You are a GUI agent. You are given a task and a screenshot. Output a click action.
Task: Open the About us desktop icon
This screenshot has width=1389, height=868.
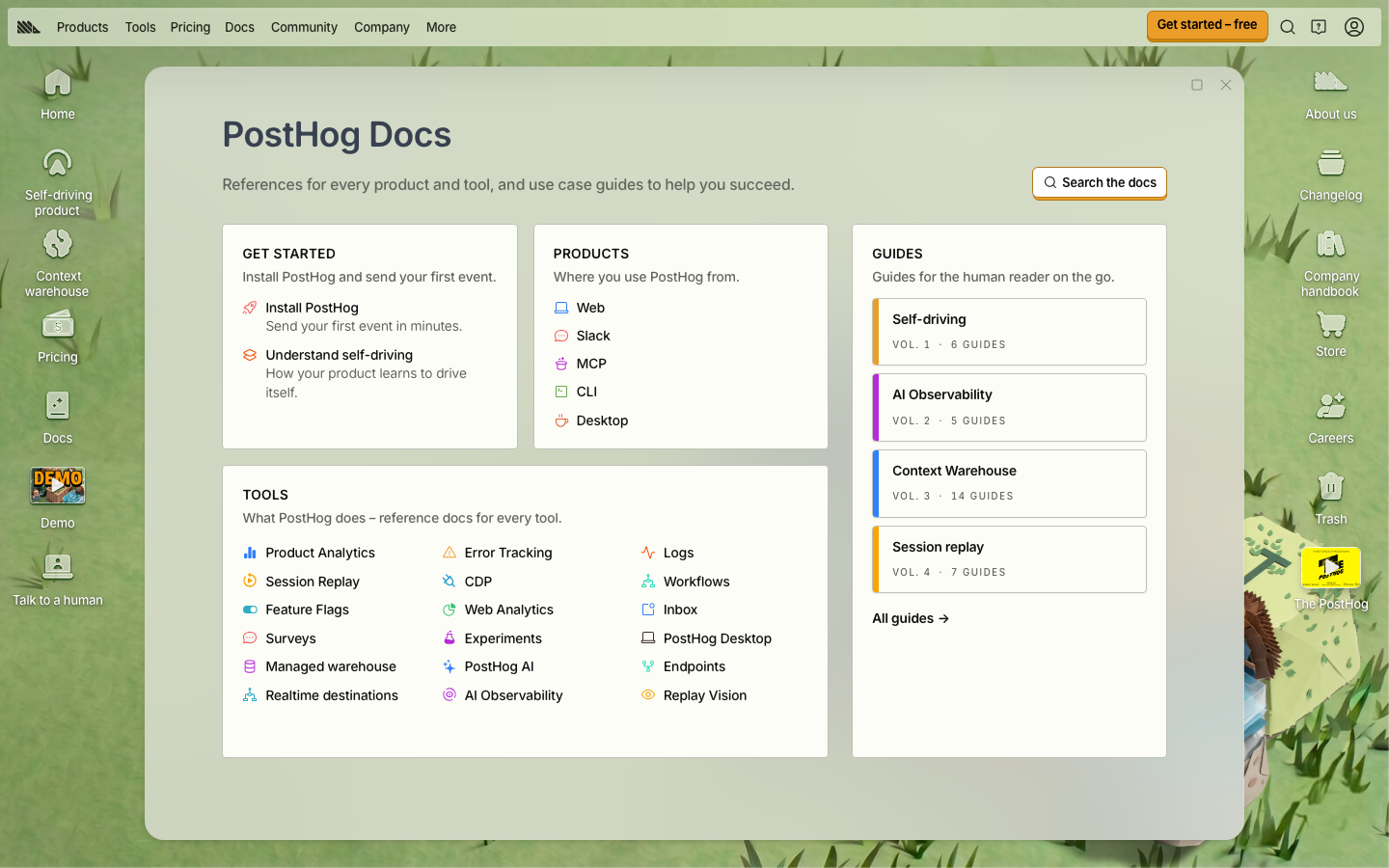point(1331,95)
